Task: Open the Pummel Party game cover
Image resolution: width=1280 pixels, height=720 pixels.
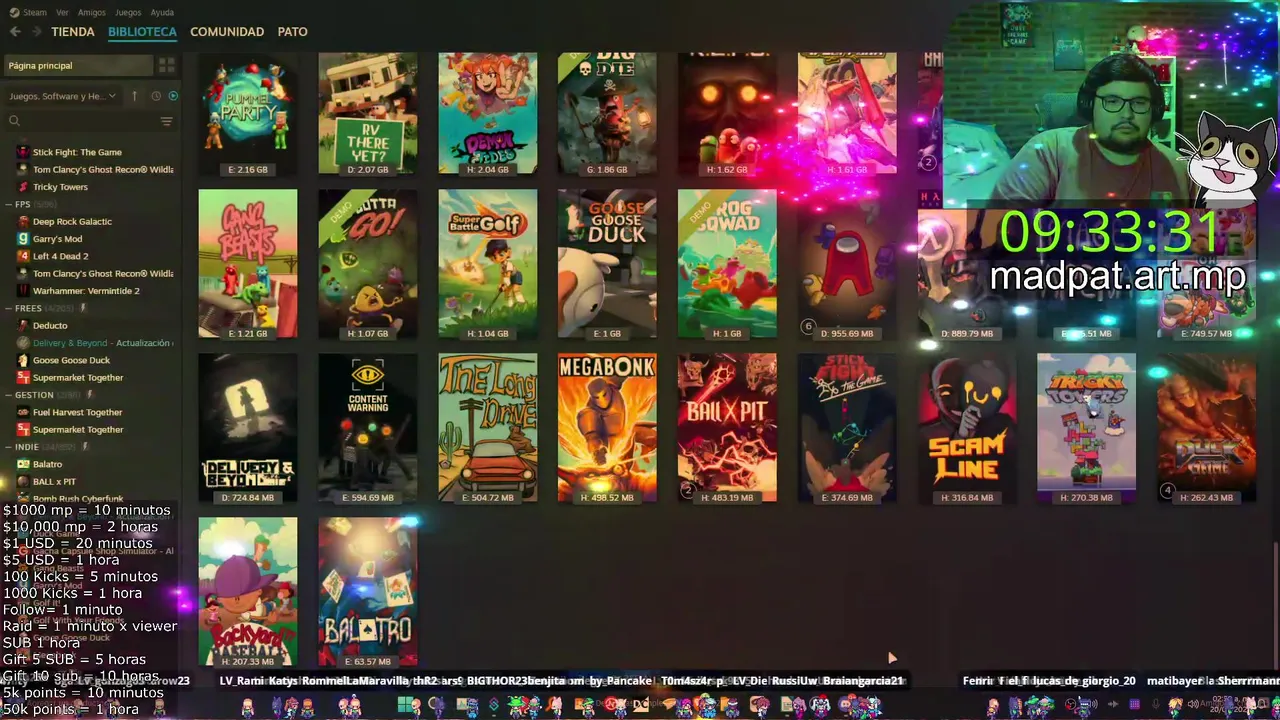Action: click(x=248, y=113)
